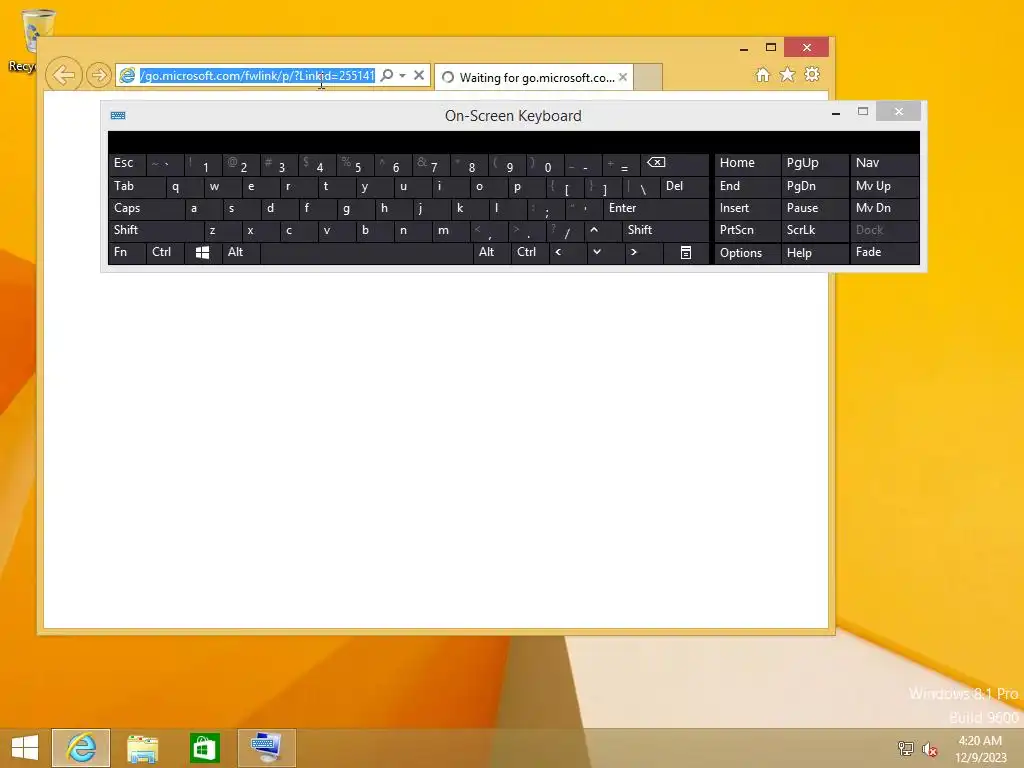Image resolution: width=1024 pixels, height=768 pixels.
Task: Maximize the Internet Explorer window
Action: pyautogui.click(x=771, y=47)
